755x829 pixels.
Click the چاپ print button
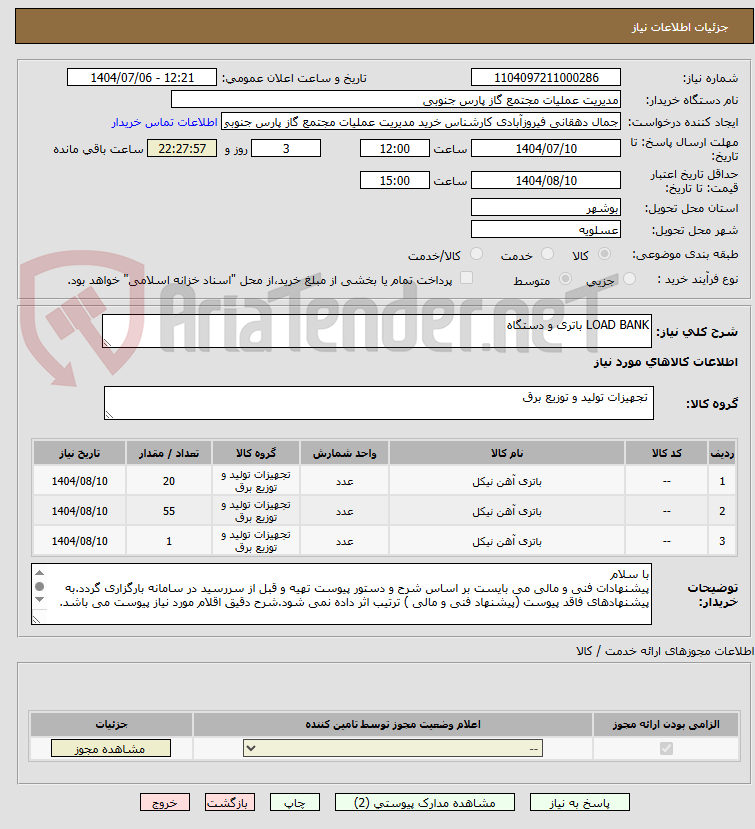(294, 802)
